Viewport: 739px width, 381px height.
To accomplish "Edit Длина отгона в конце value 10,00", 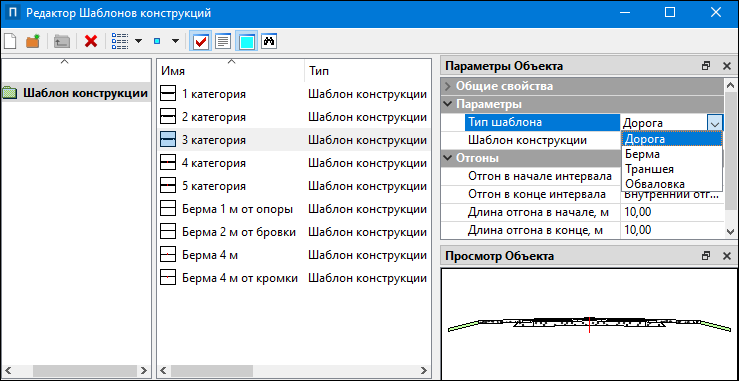I will coord(672,230).
